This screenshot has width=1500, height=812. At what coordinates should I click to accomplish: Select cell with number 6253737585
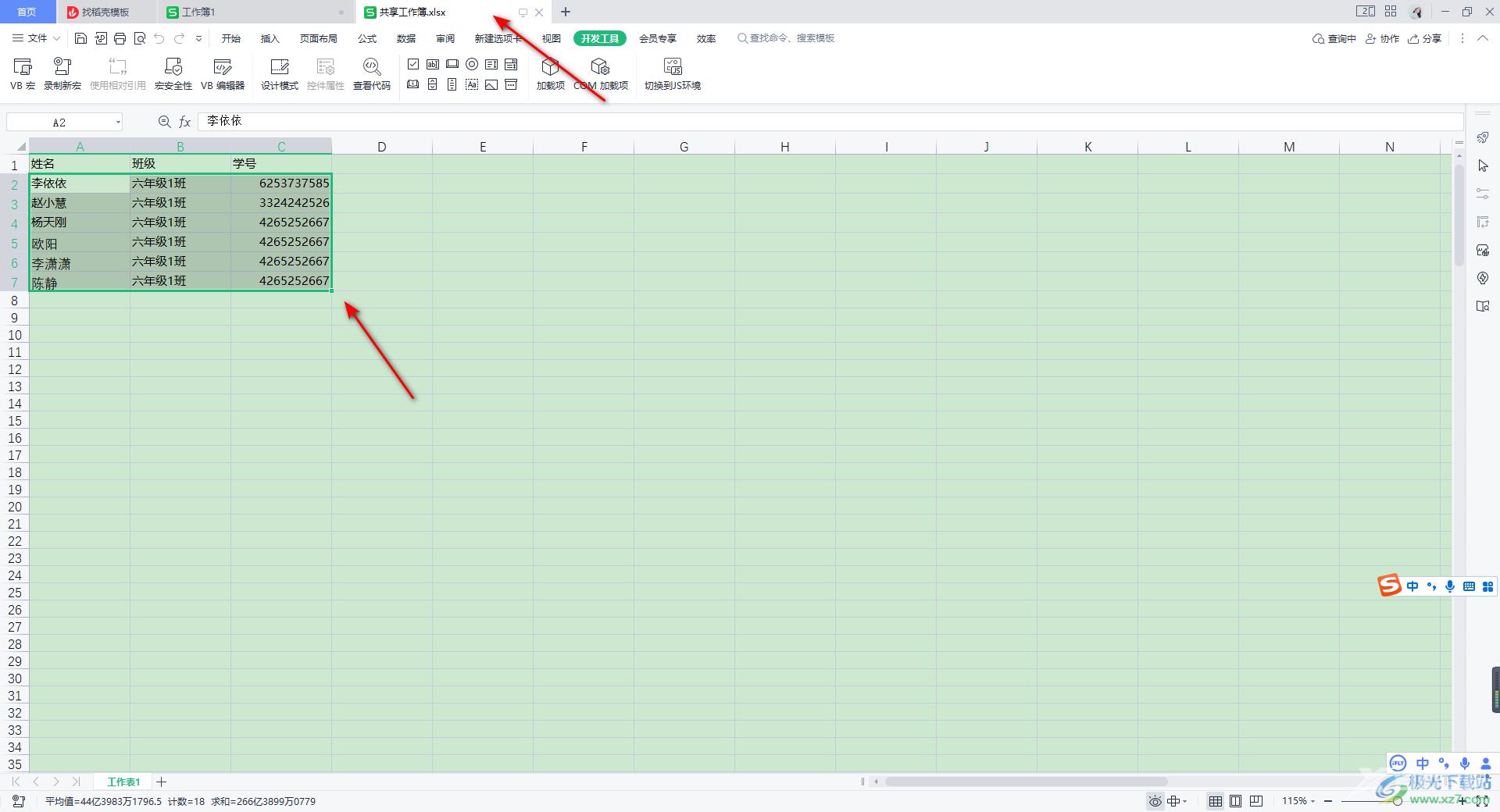[281, 183]
